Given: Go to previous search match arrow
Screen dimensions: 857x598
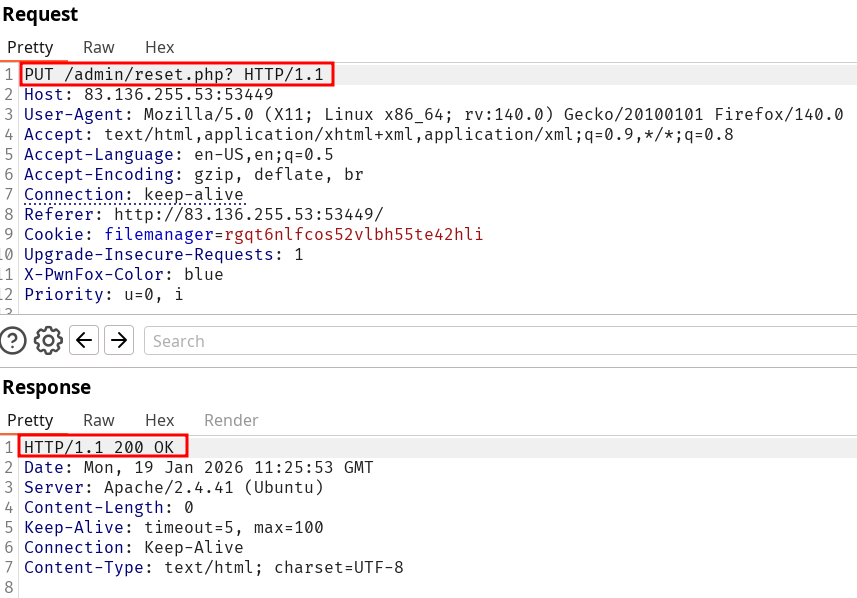Looking at the screenshot, I should 85,341.
